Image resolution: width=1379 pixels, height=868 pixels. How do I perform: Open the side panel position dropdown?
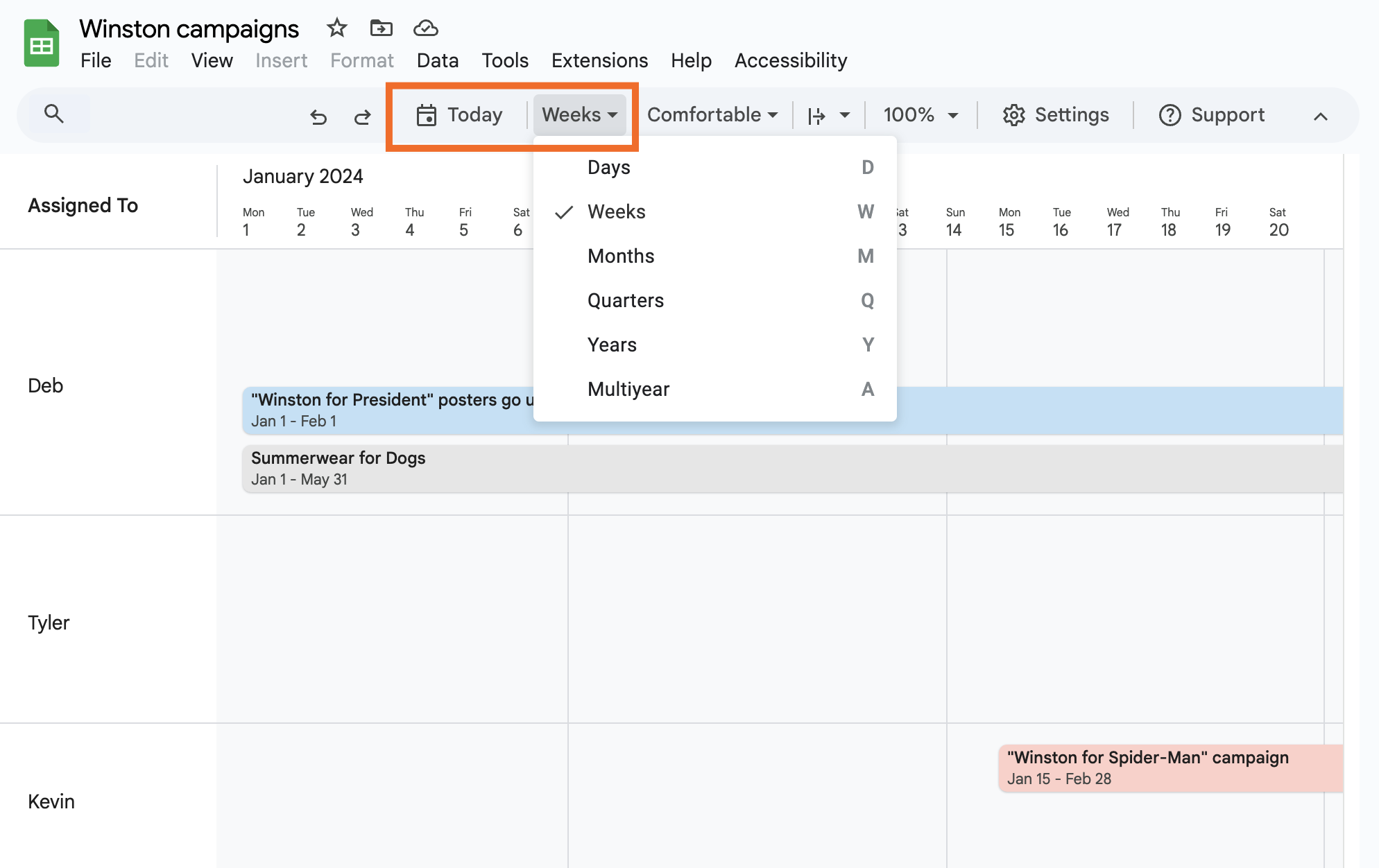pos(829,115)
